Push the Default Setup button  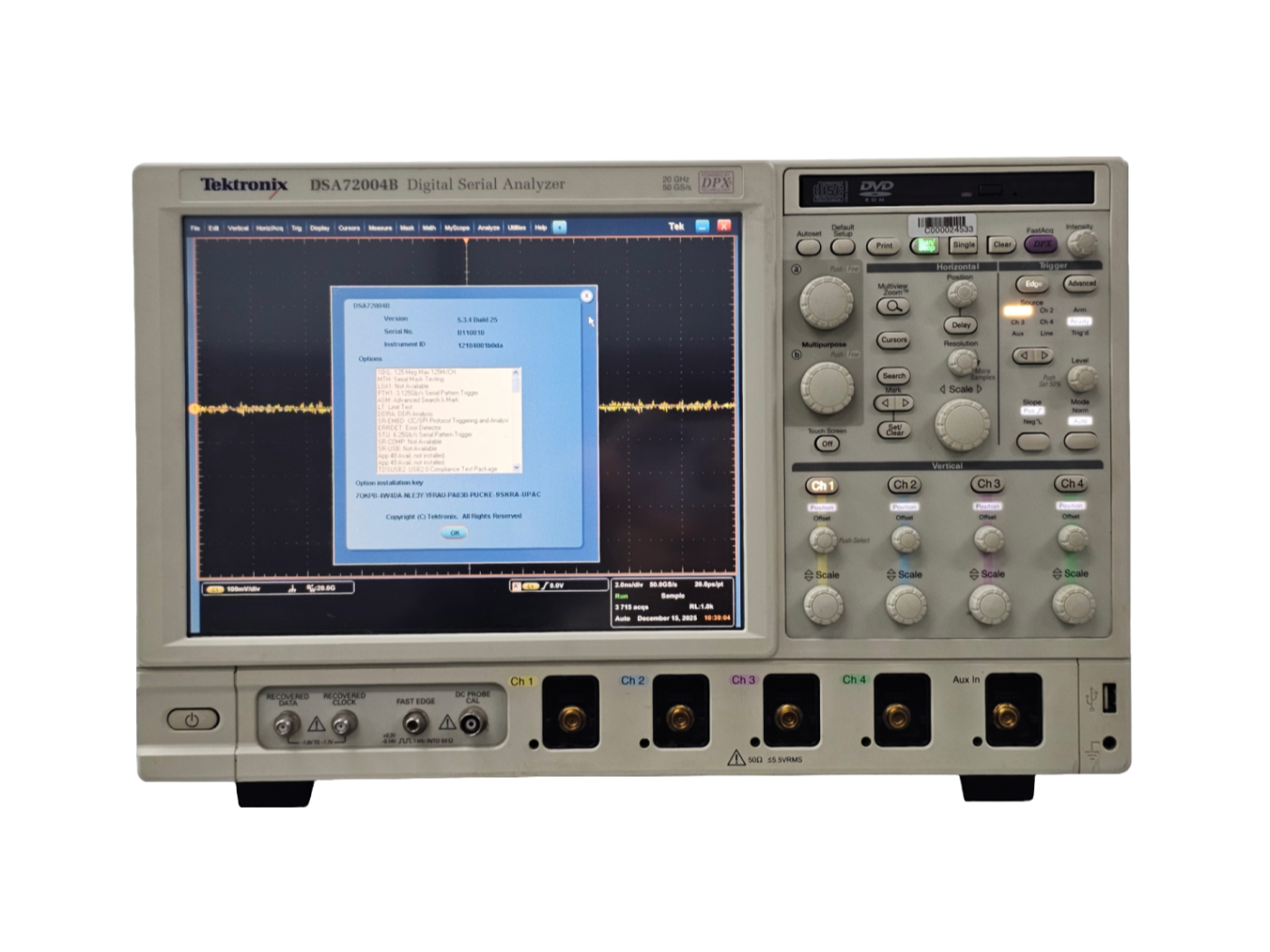pos(843,247)
